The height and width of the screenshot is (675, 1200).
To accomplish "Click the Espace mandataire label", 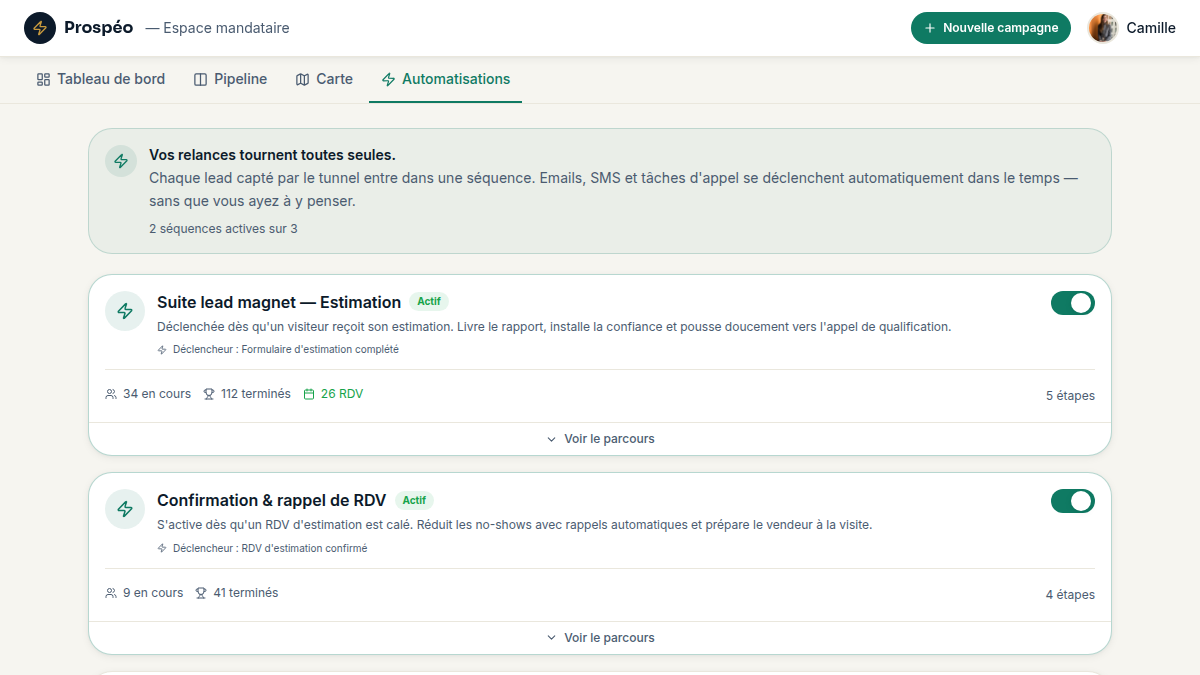I will (217, 28).
